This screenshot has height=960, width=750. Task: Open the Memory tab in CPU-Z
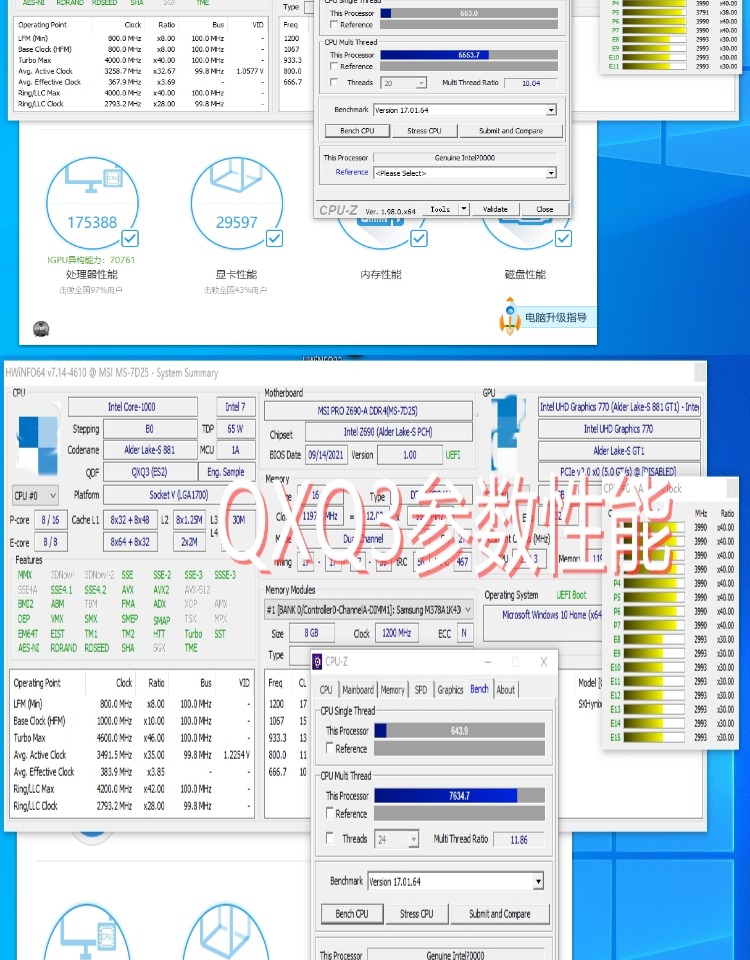392,689
